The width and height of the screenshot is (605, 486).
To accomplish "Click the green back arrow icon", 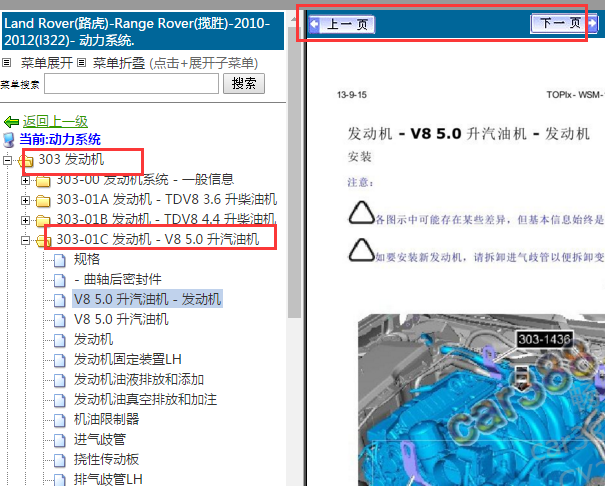I will point(11,122).
